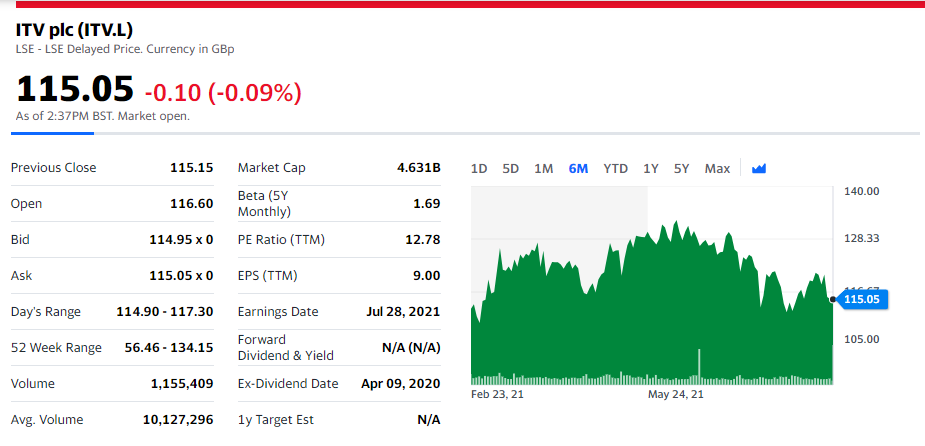Screen dimensions: 925x446
Task: Click the Previous Close label
Action: pyautogui.click(x=53, y=168)
